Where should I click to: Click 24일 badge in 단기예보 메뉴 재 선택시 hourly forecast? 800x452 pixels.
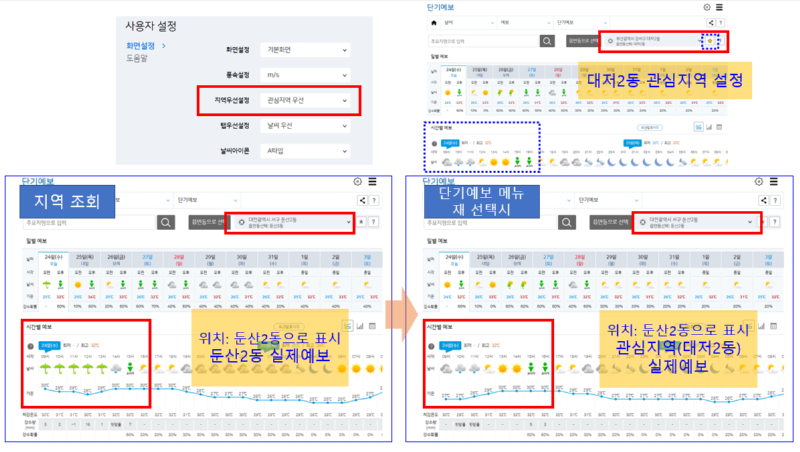coord(450,345)
